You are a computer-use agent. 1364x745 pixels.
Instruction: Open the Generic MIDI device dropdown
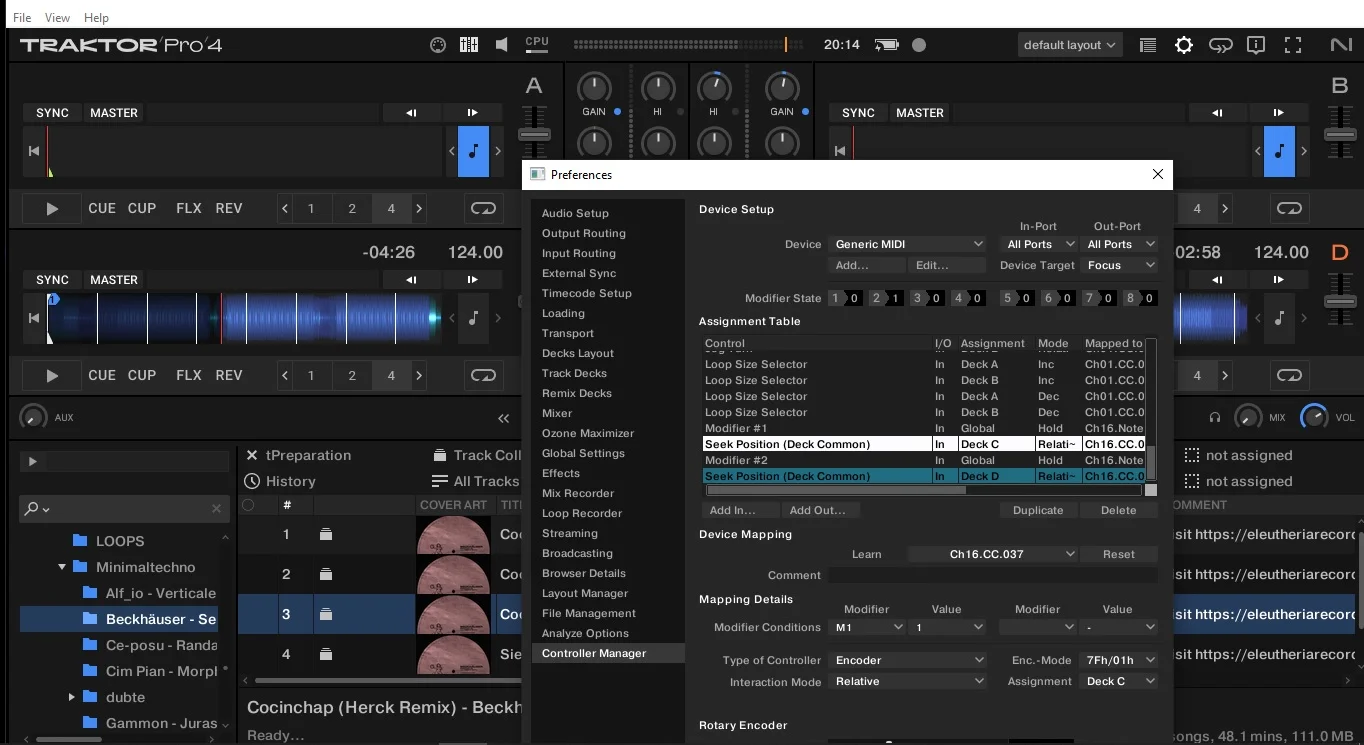908,244
